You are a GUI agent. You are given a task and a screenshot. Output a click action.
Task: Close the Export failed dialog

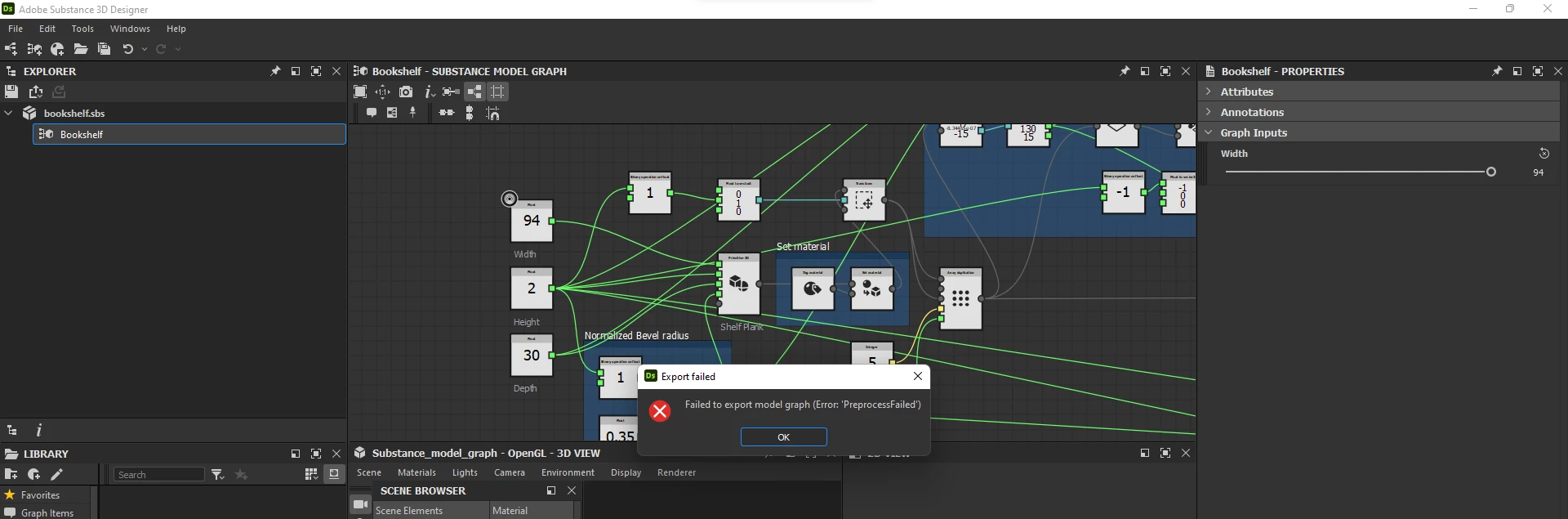pos(918,376)
